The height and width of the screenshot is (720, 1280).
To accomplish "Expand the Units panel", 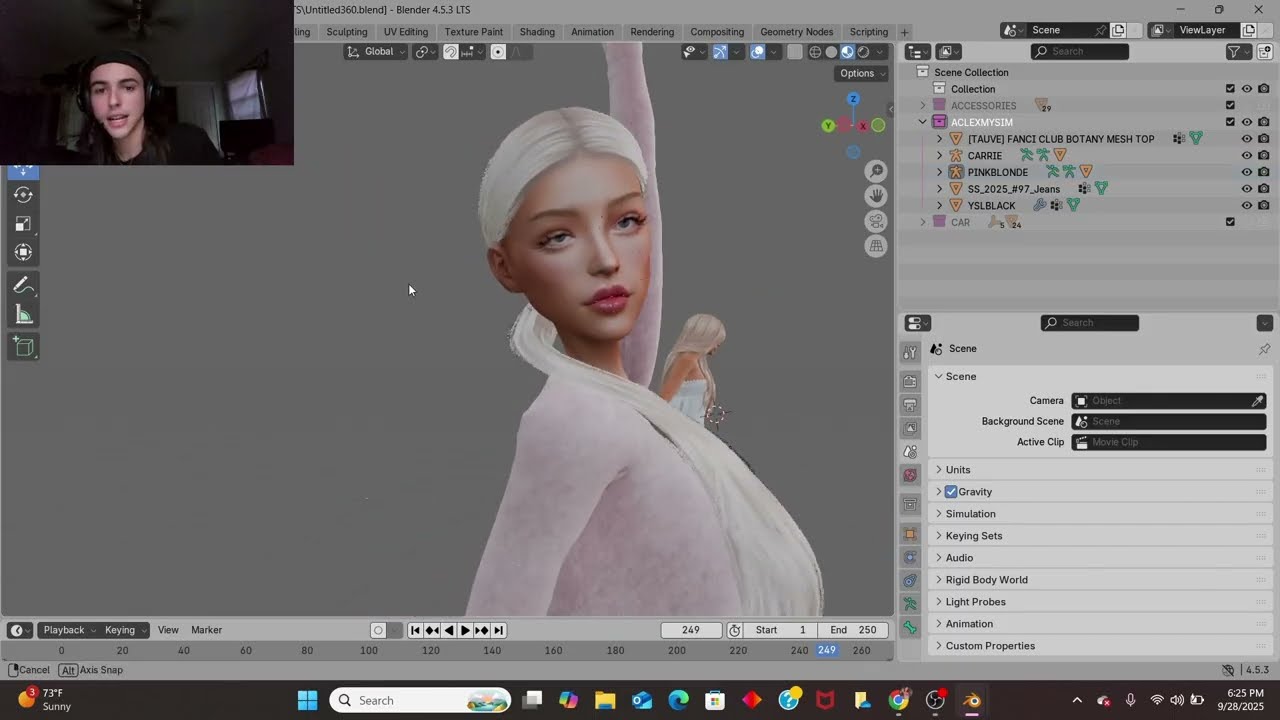I will 1101,470.
